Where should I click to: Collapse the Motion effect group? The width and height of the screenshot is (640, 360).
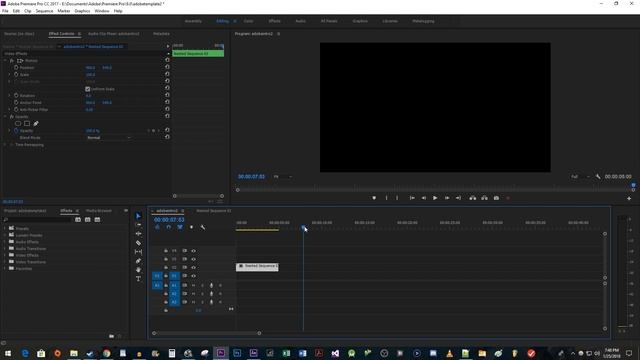(x=6, y=60)
